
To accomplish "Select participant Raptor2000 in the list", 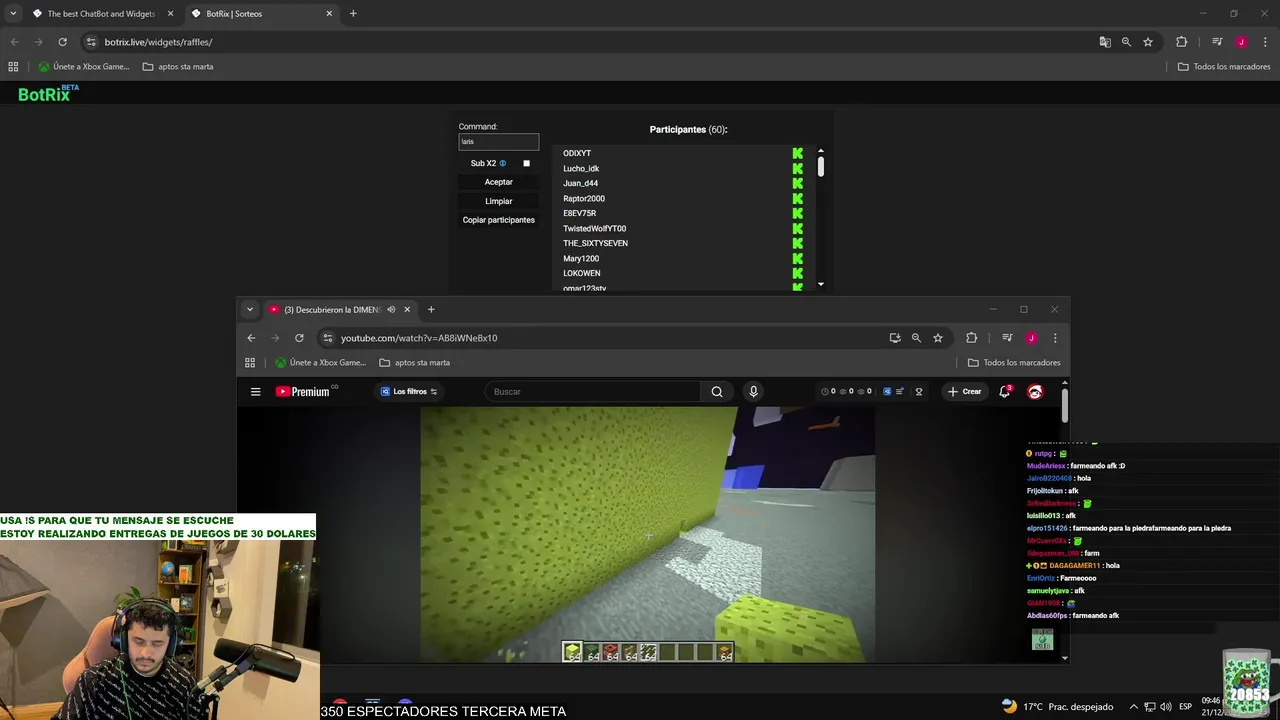I will 584,198.
